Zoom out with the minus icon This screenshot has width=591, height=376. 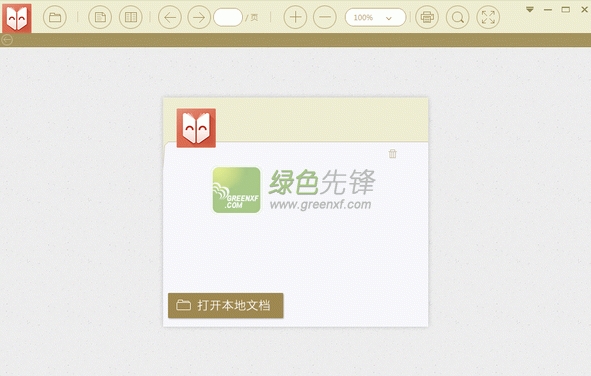[x=325, y=17]
